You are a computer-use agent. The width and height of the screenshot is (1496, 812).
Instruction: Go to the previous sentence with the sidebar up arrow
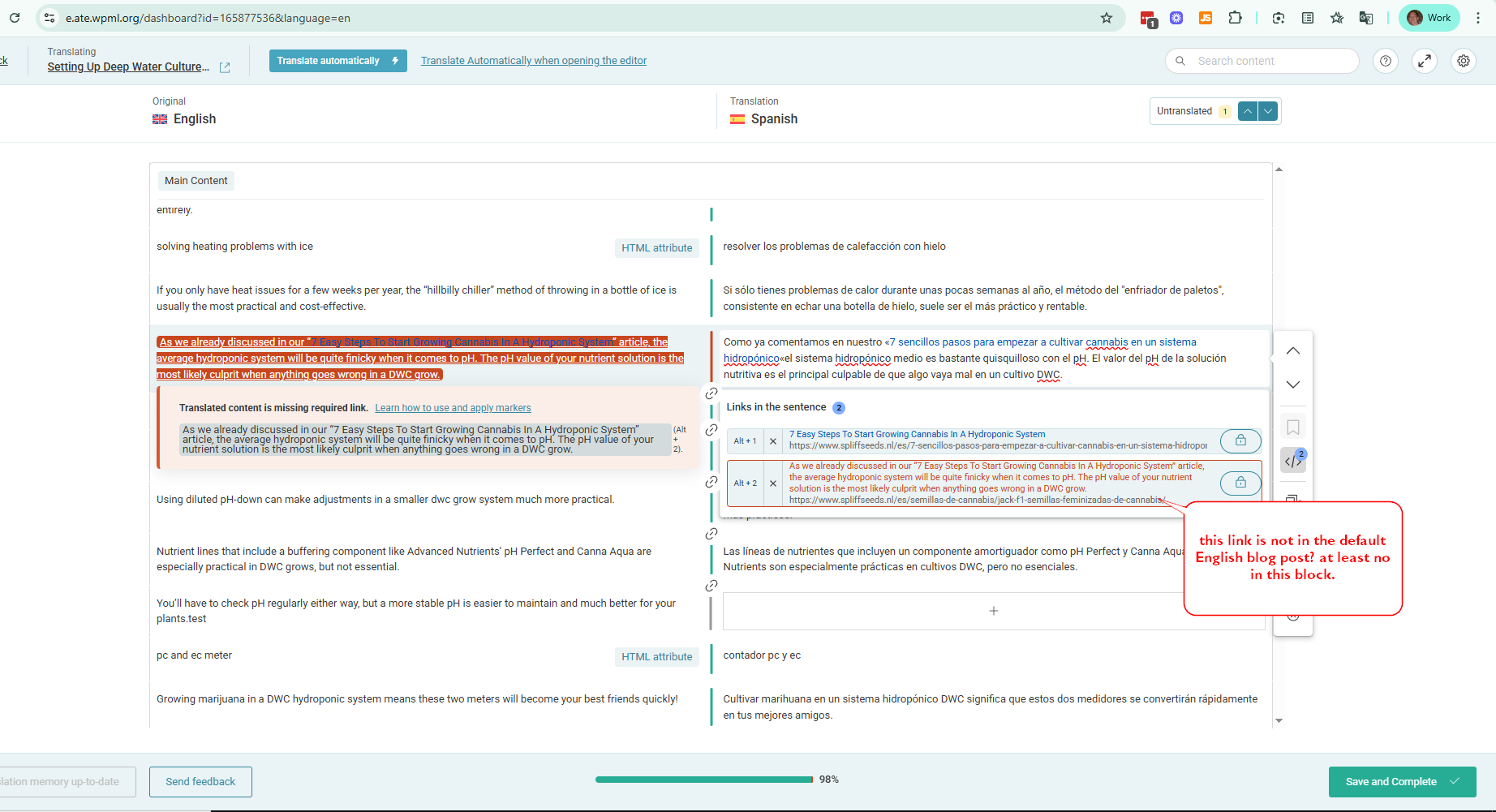tap(1293, 351)
